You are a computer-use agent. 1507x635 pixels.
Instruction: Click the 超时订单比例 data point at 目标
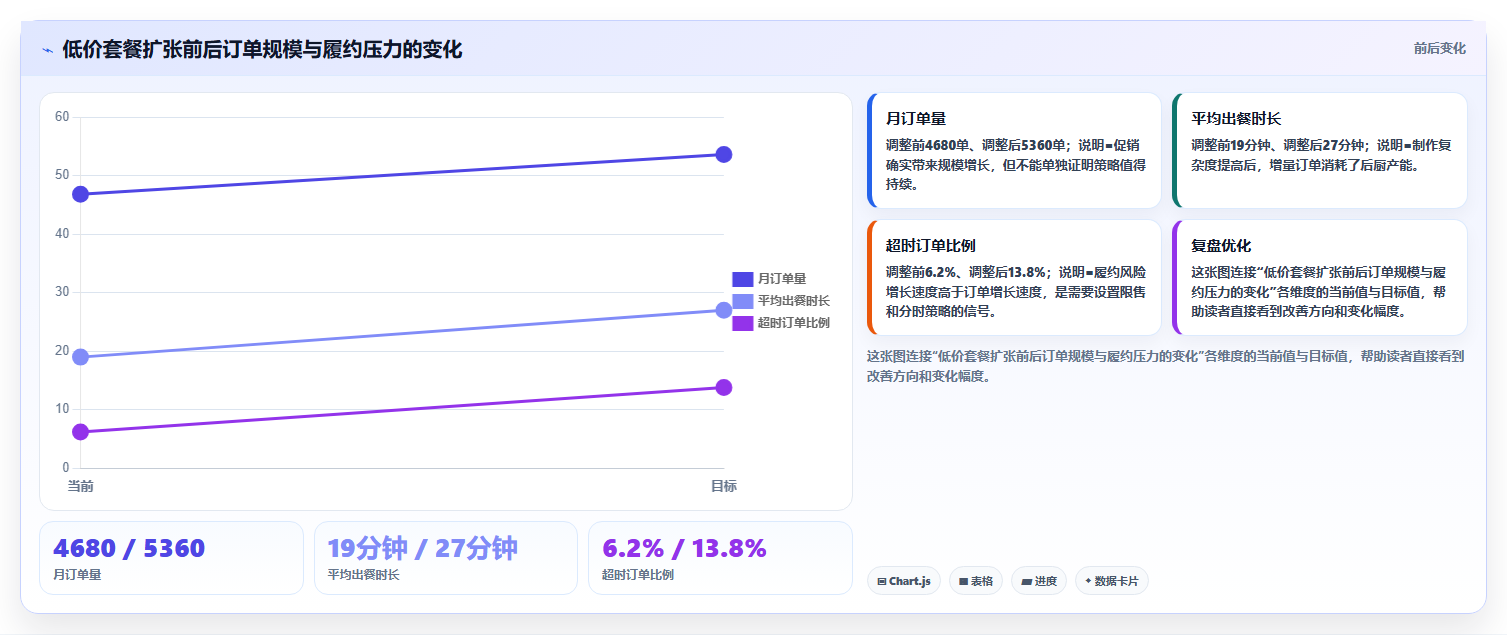[x=724, y=387]
